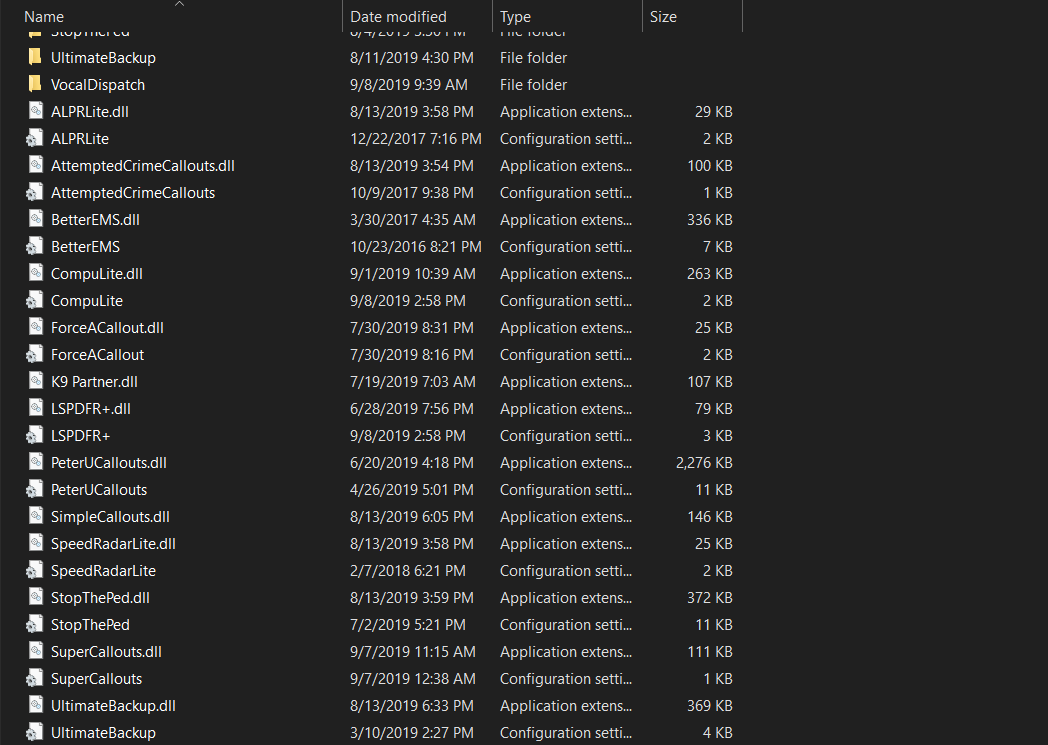Click the date 7/19/2019 7:03 AM
The width and height of the screenshot is (1048, 745).
pos(412,382)
